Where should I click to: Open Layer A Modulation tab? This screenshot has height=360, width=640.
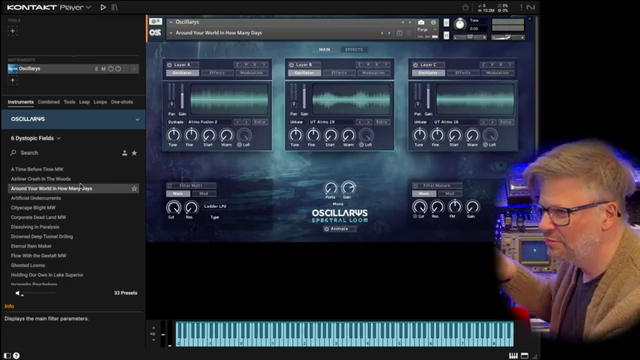tap(251, 73)
